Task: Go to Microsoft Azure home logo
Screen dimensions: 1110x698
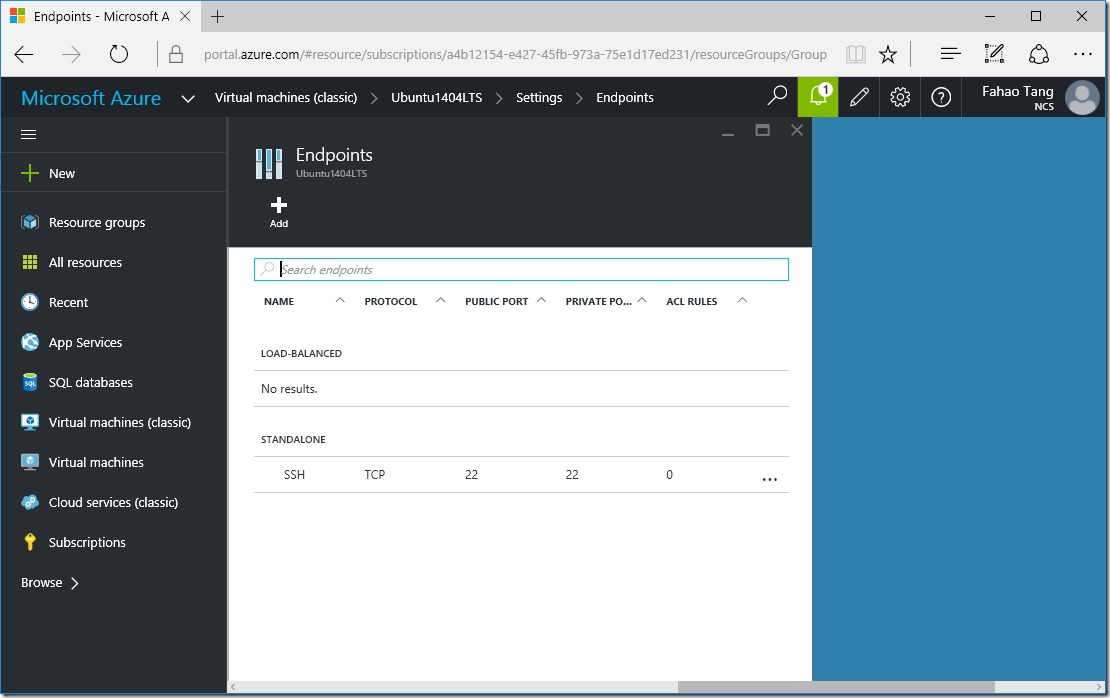Action: click(91, 98)
